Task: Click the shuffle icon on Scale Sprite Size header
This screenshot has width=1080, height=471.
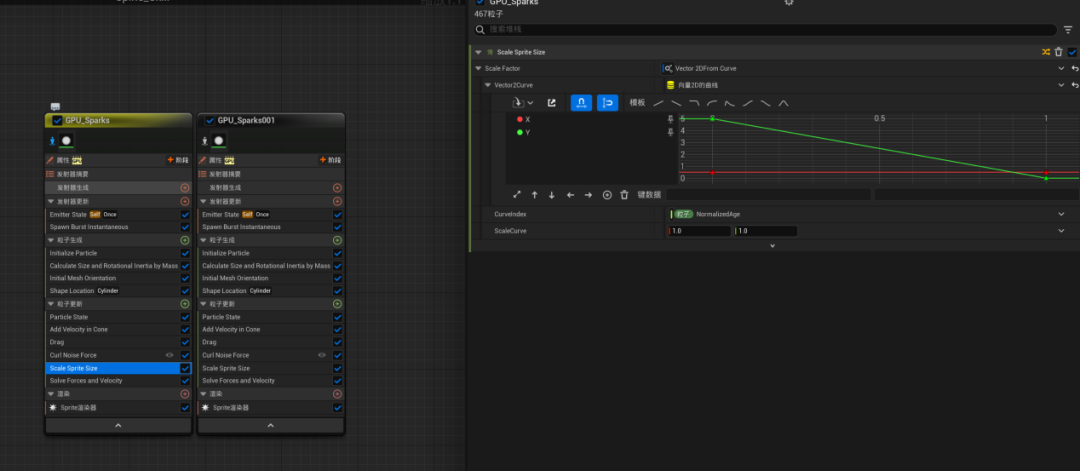Action: pos(1046,52)
